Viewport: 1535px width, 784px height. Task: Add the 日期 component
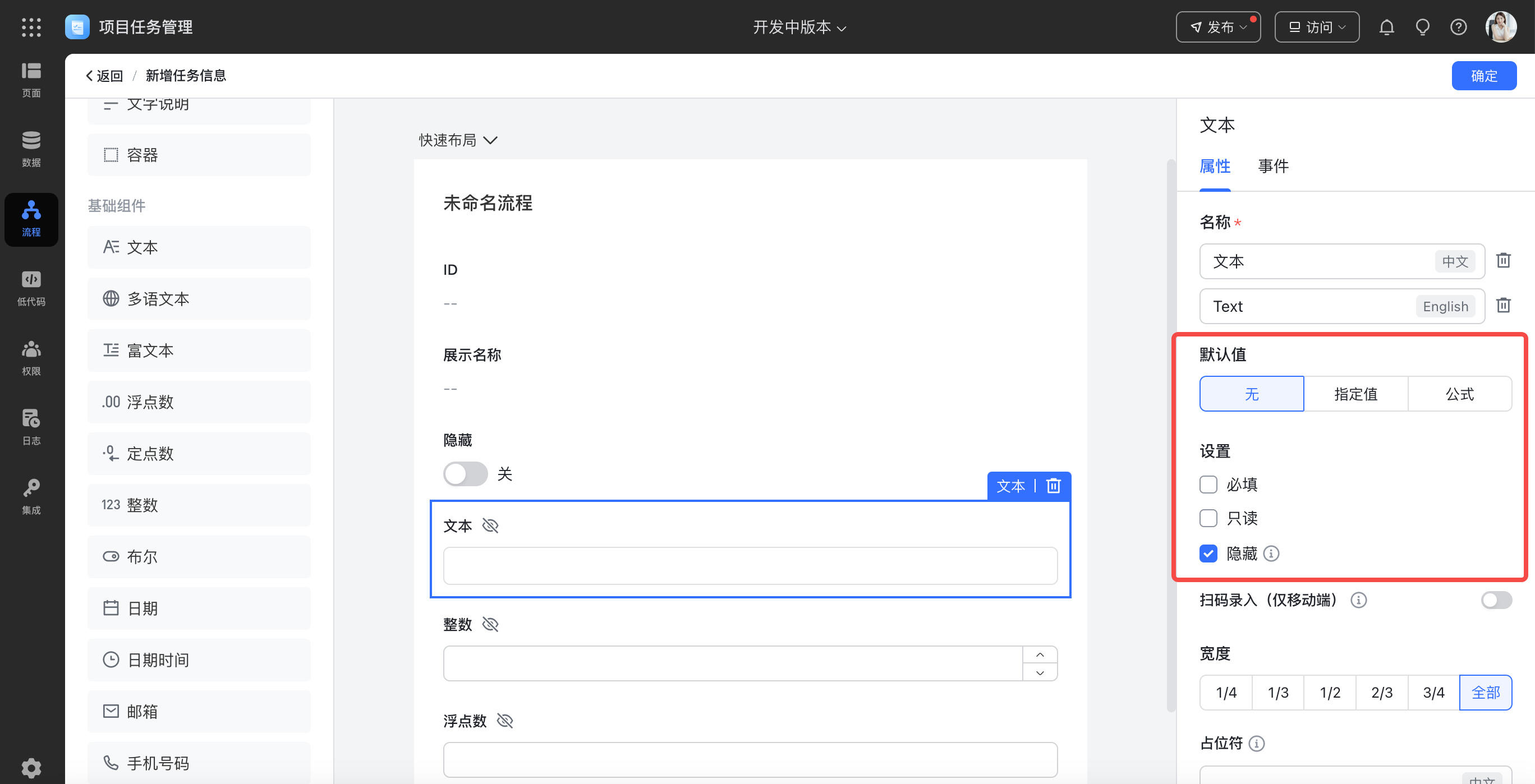[199, 609]
